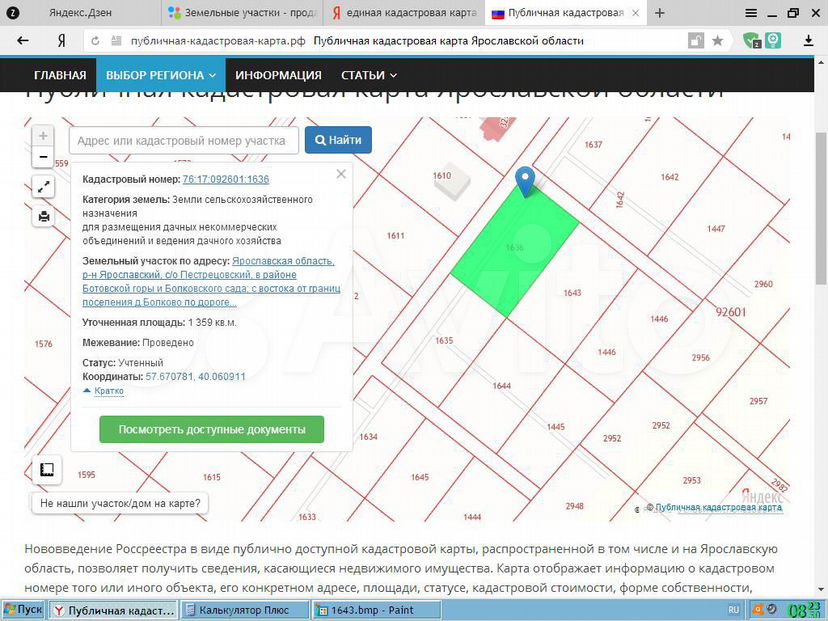Image resolution: width=828 pixels, height=621 pixels.
Task: Collapse details via Кратко link
Action: point(108,391)
